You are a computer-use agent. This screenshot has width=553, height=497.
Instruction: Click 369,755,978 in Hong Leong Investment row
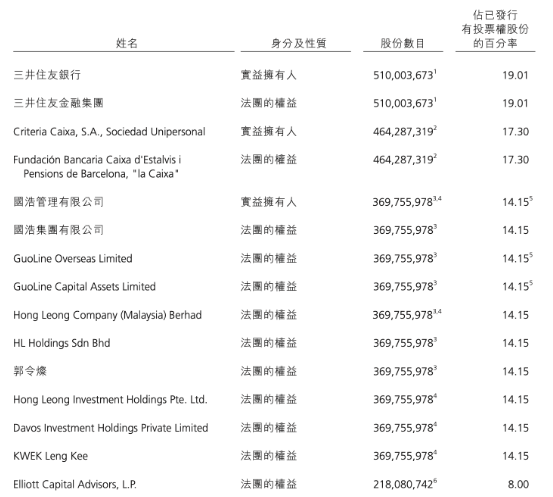(403, 400)
